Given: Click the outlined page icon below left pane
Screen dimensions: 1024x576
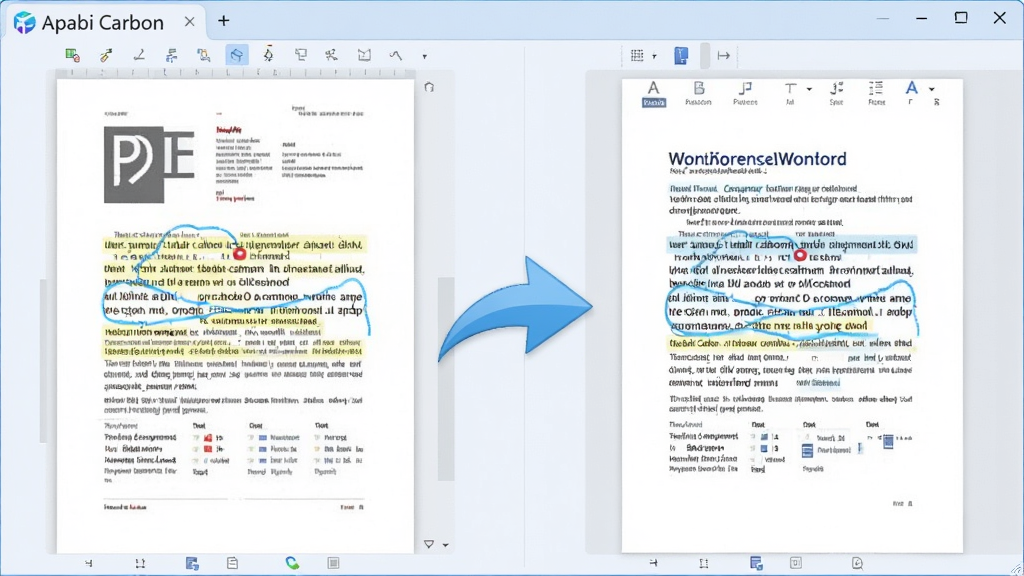Looking at the screenshot, I should (x=232, y=563).
